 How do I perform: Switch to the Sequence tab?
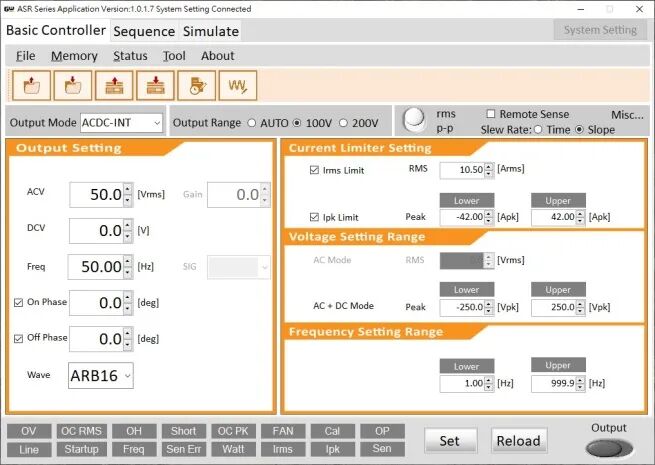click(144, 31)
